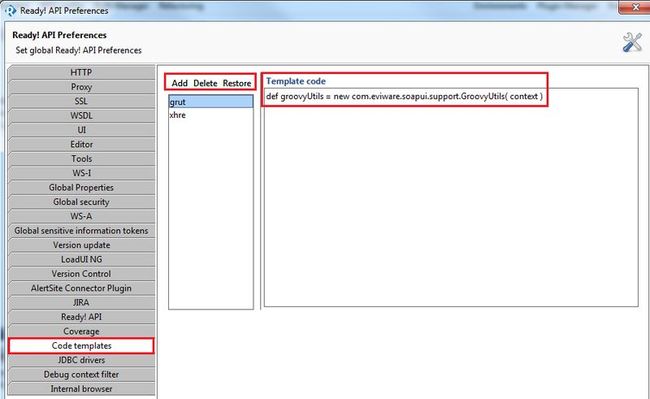The height and width of the screenshot is (399, 650).
Task: Open the Ready! API tab
Action: [x=81, y=317]
